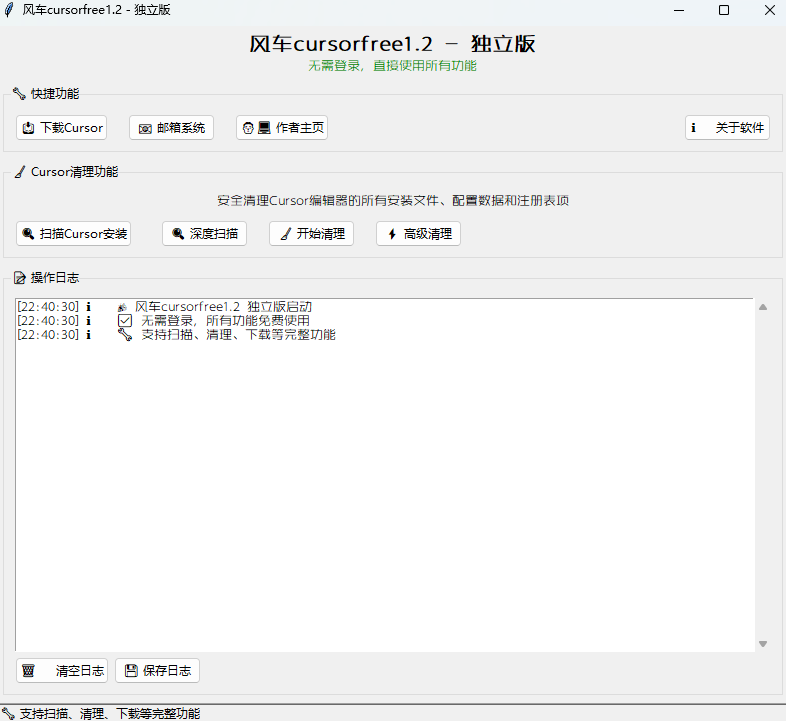The height and width of the screenshot is (721, 786).
Task: Close the 风车cursorfree1.2 window
Action: click(x=770, y=10)
